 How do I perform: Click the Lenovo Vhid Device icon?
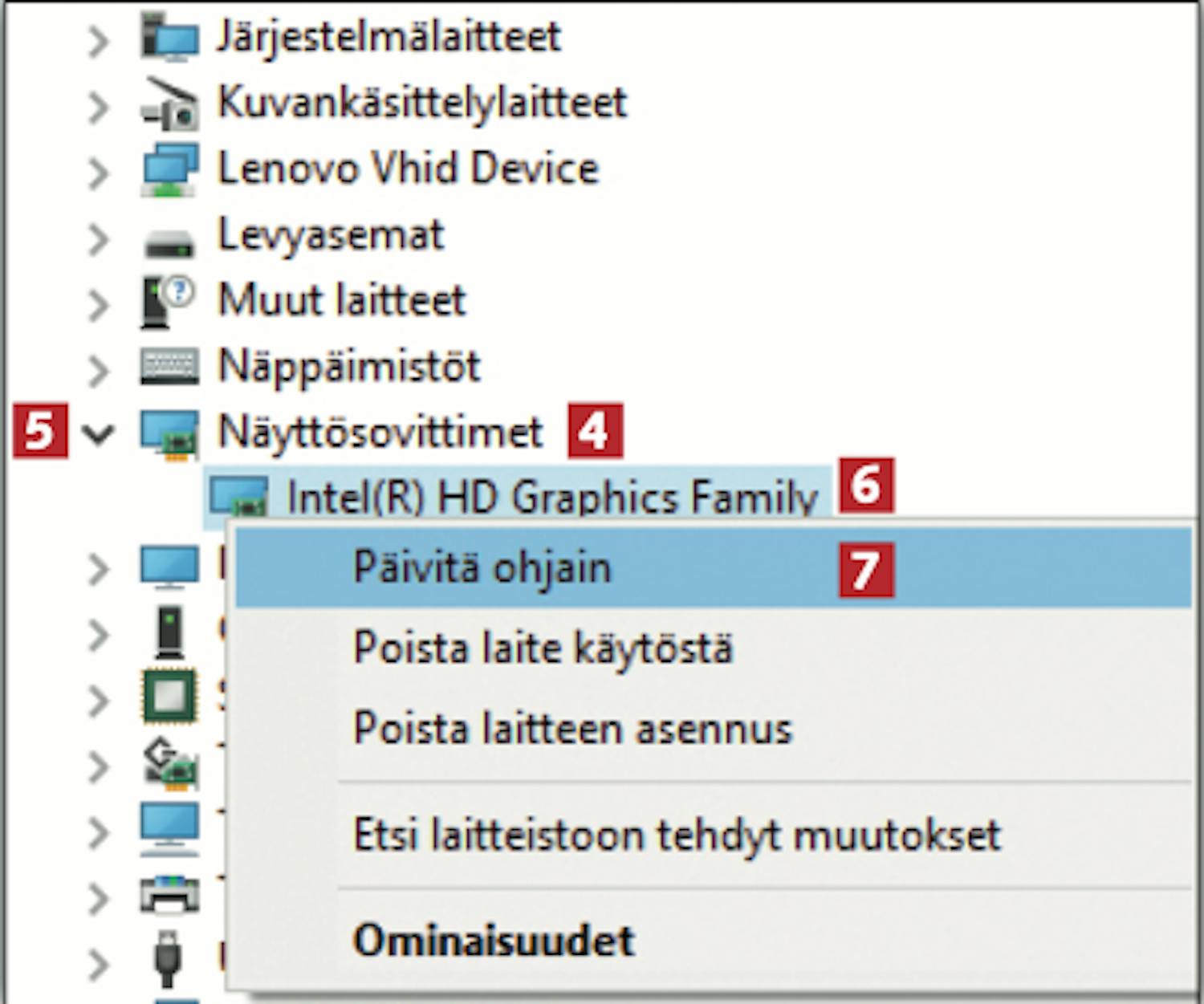tap(169, 170)
